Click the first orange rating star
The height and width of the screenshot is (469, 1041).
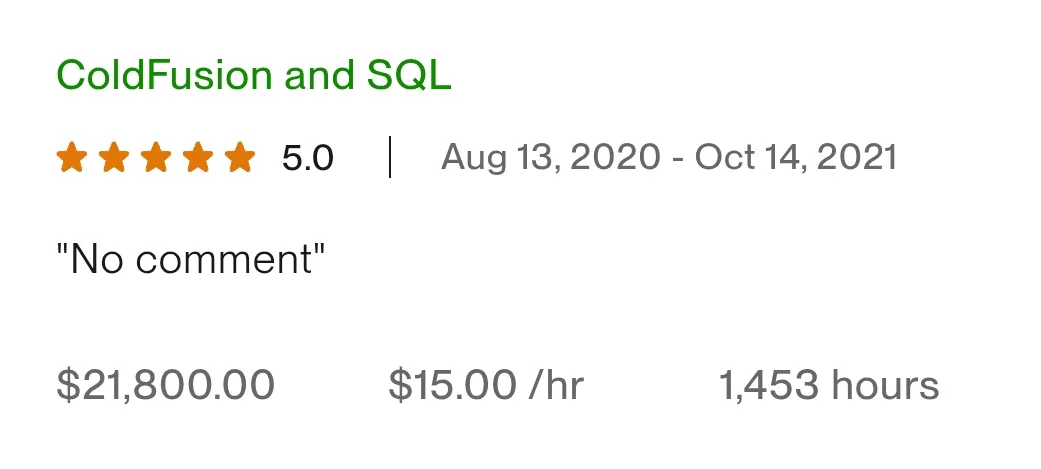coord(71,158)
